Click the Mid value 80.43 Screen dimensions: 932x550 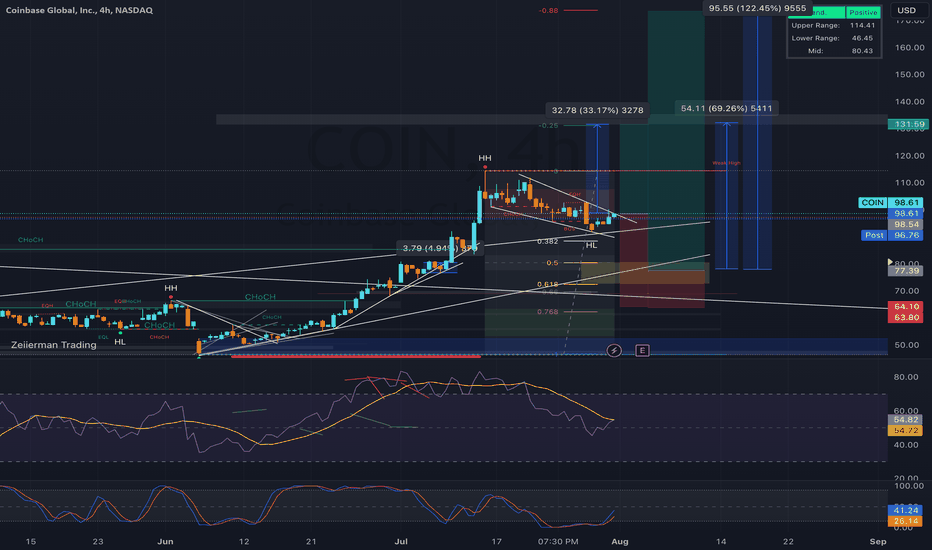(862, 51)
